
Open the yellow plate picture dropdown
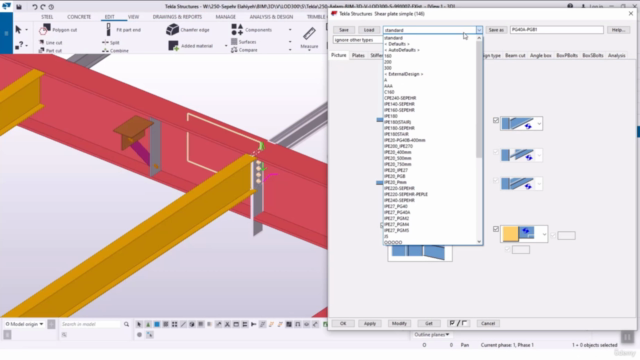point(544,234)
